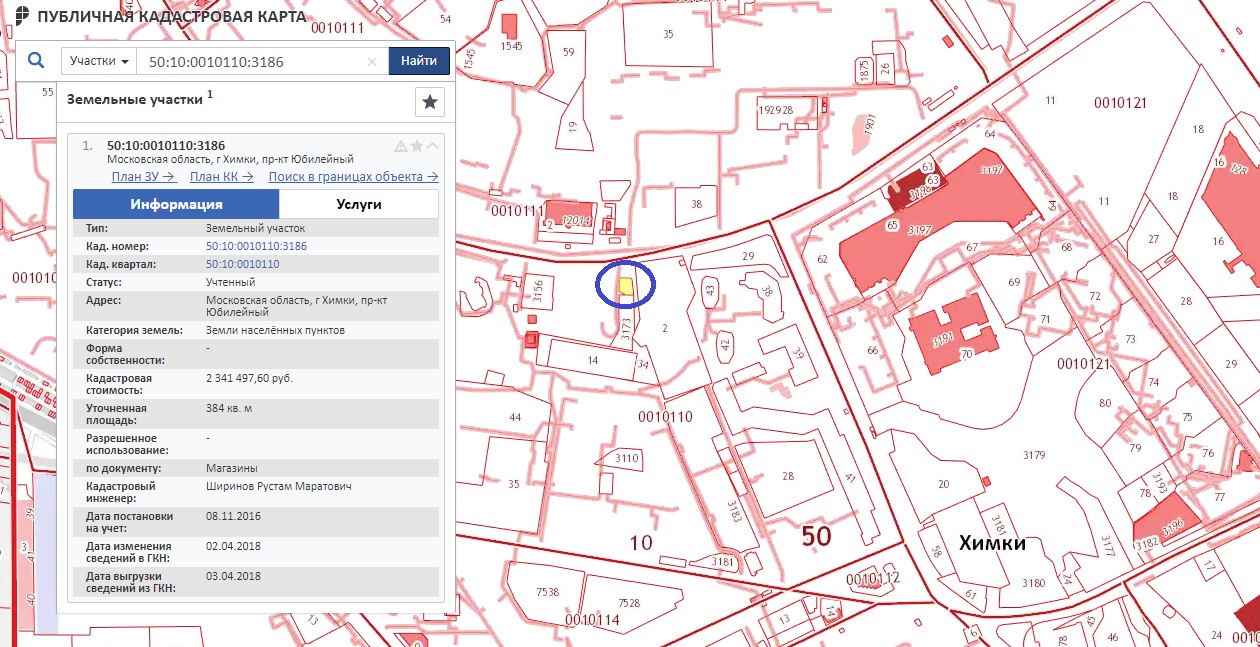Select the Информация tab
The height and width of the screenshot is (647, 1260).
(x=176, y=204)
